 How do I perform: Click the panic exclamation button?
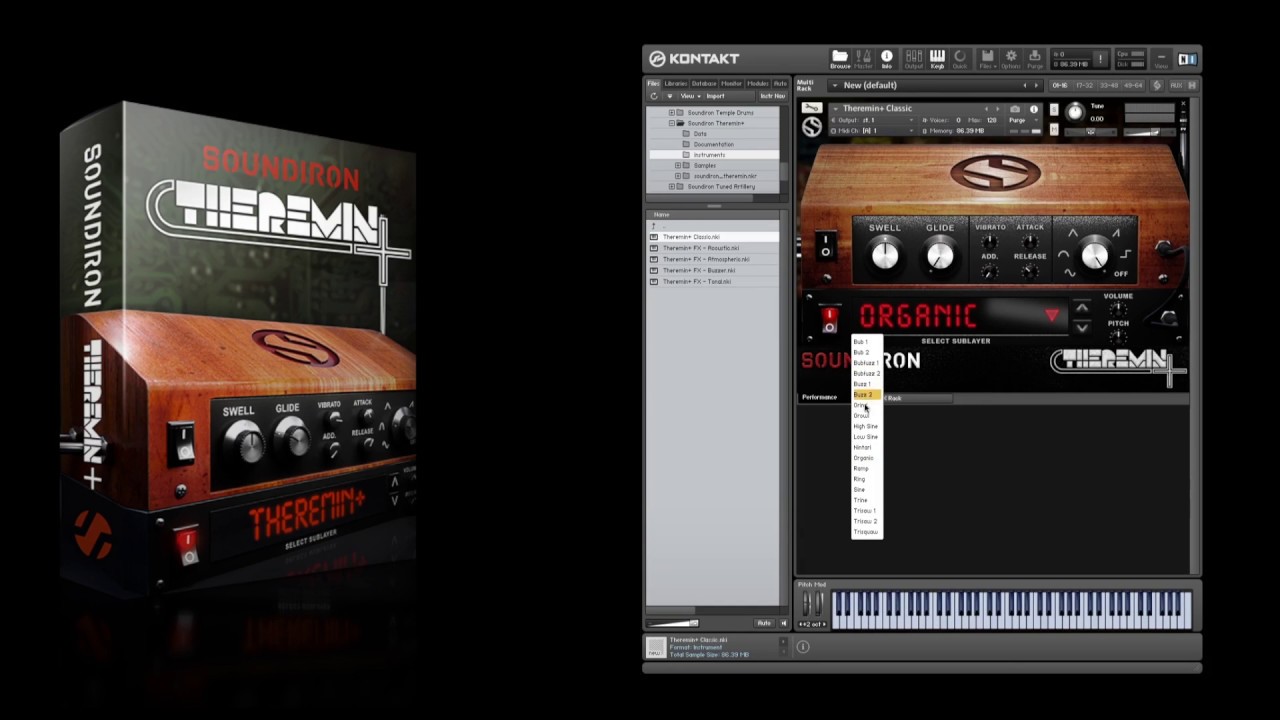[1100, 59]
